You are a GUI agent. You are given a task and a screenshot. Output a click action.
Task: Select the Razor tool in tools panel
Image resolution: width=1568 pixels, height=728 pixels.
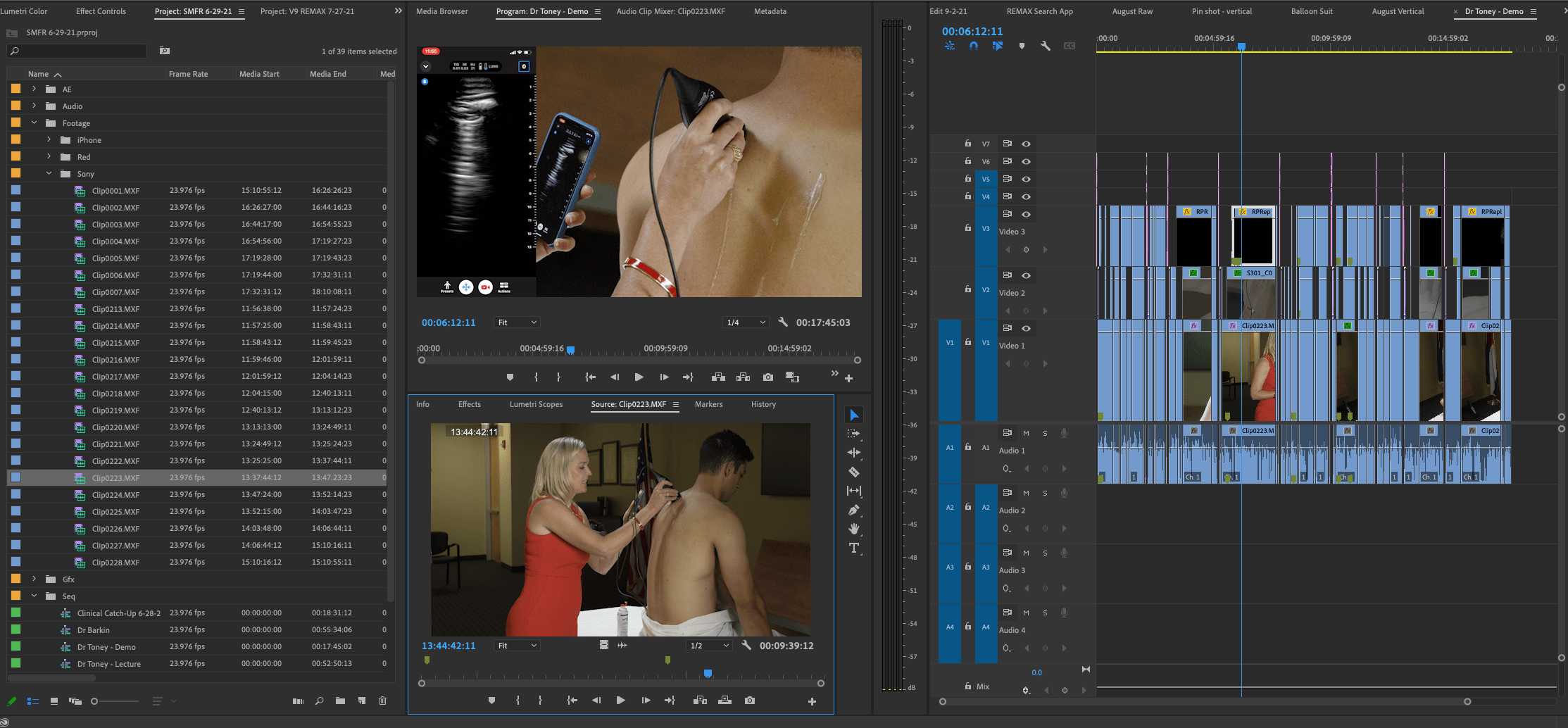point(853,472)
